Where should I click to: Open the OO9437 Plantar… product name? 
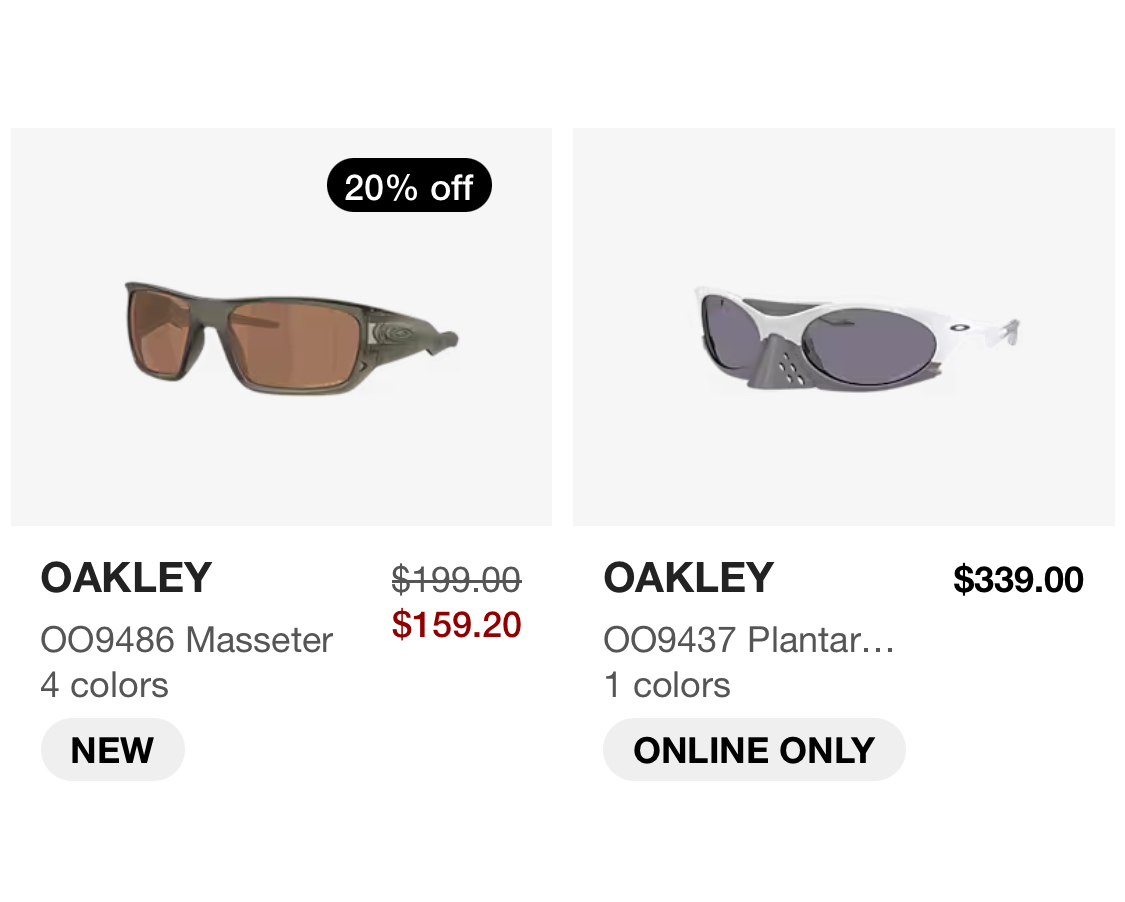click(749, 640)
